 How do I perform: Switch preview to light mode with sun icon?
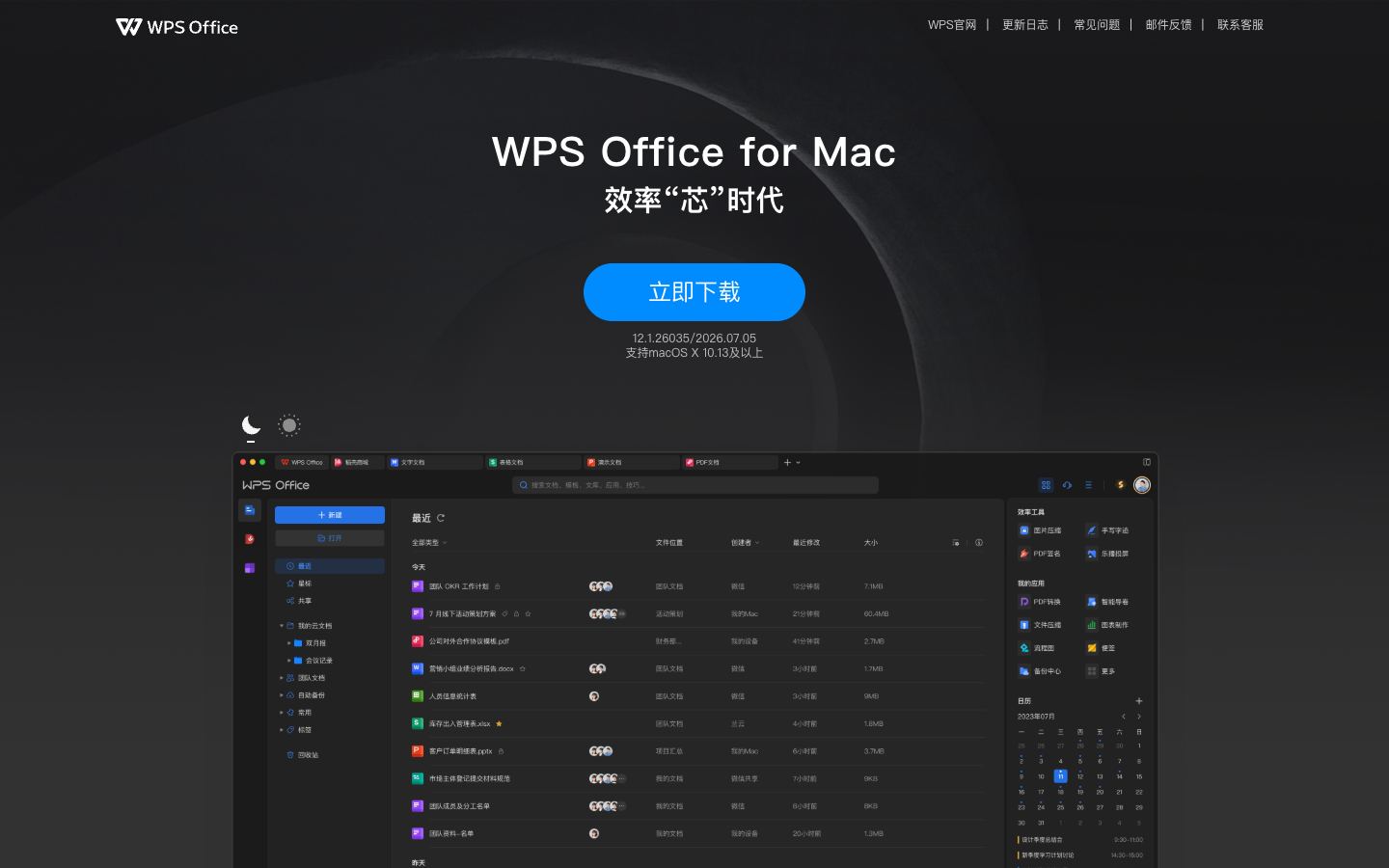289,425
